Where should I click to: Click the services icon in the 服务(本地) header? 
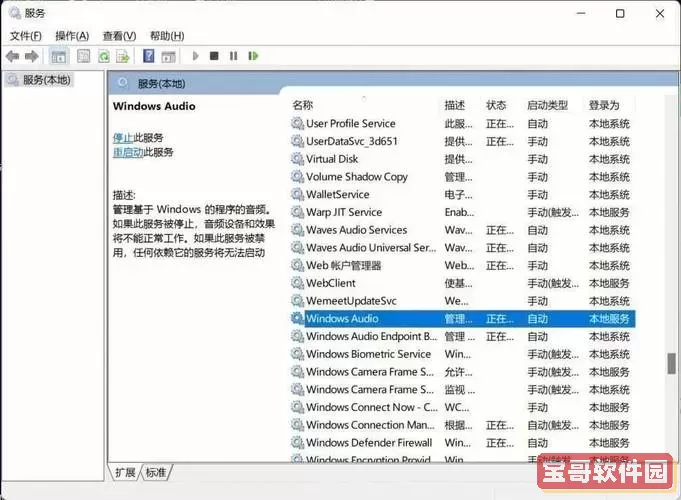tap(123, 83)
